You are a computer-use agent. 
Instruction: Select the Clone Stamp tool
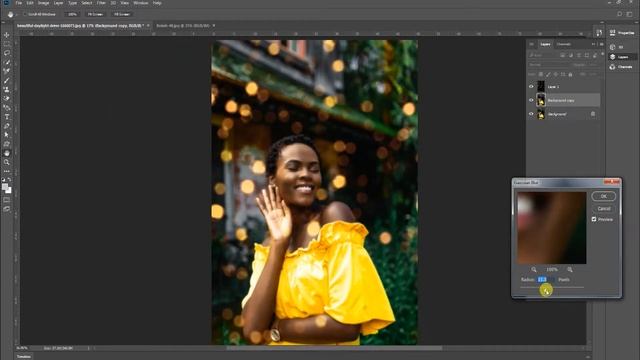point(7,89)
